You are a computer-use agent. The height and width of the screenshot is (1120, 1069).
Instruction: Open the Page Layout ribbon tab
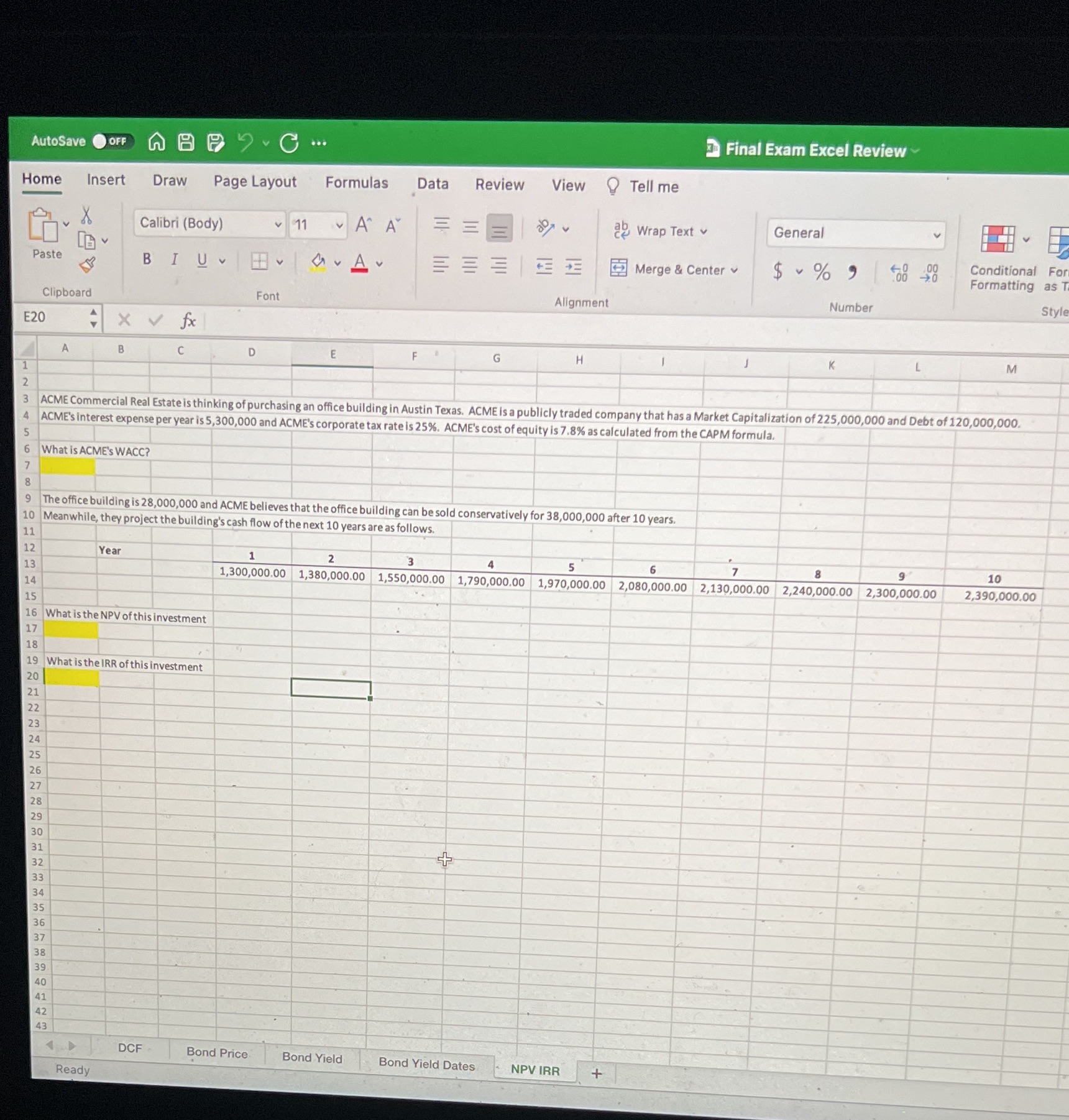pyautogui.click(x=255, y=181)
